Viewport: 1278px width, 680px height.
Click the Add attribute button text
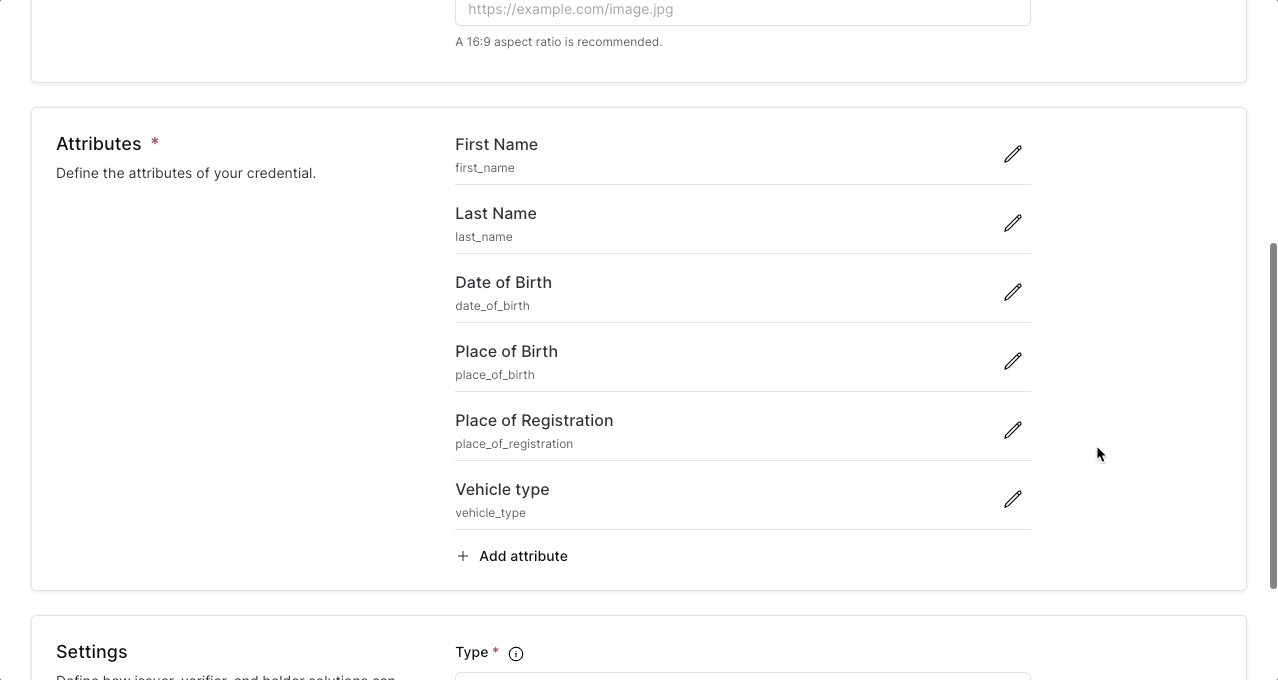click(523, 556)
